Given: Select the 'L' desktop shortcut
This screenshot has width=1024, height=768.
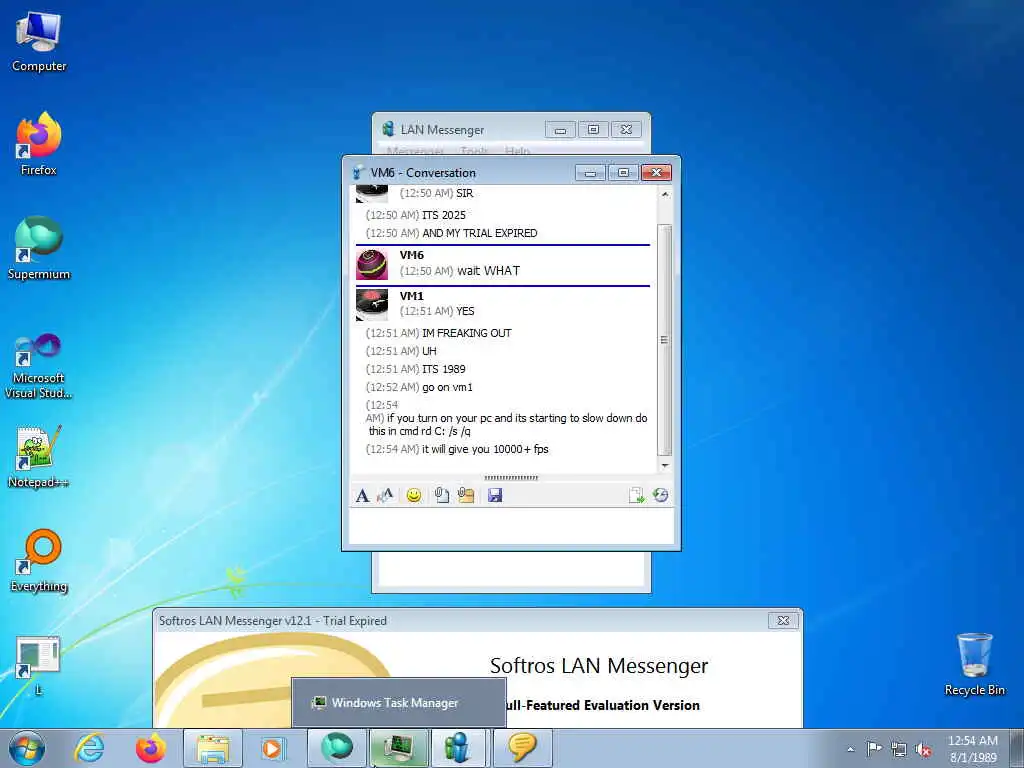Looking at the screenshot, I should coord(39,665).
